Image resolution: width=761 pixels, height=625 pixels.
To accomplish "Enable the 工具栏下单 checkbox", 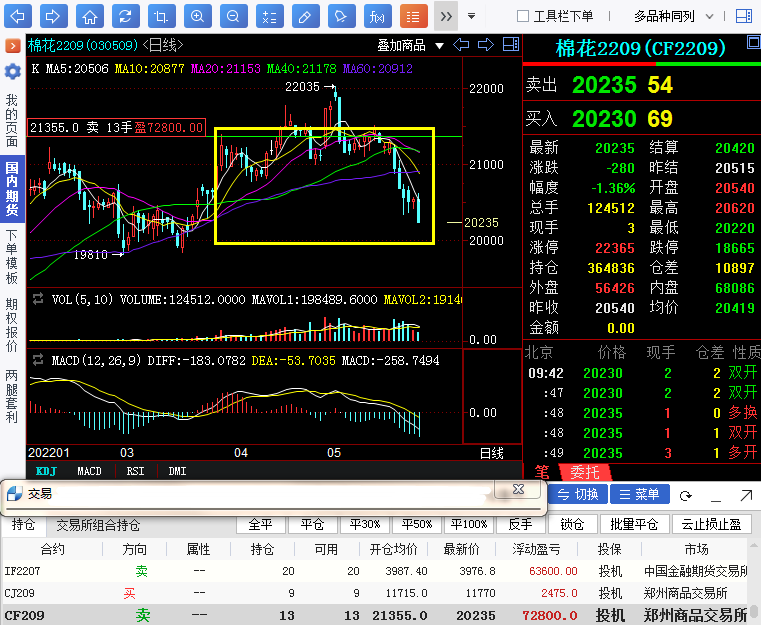I will (x=522, y=16).
